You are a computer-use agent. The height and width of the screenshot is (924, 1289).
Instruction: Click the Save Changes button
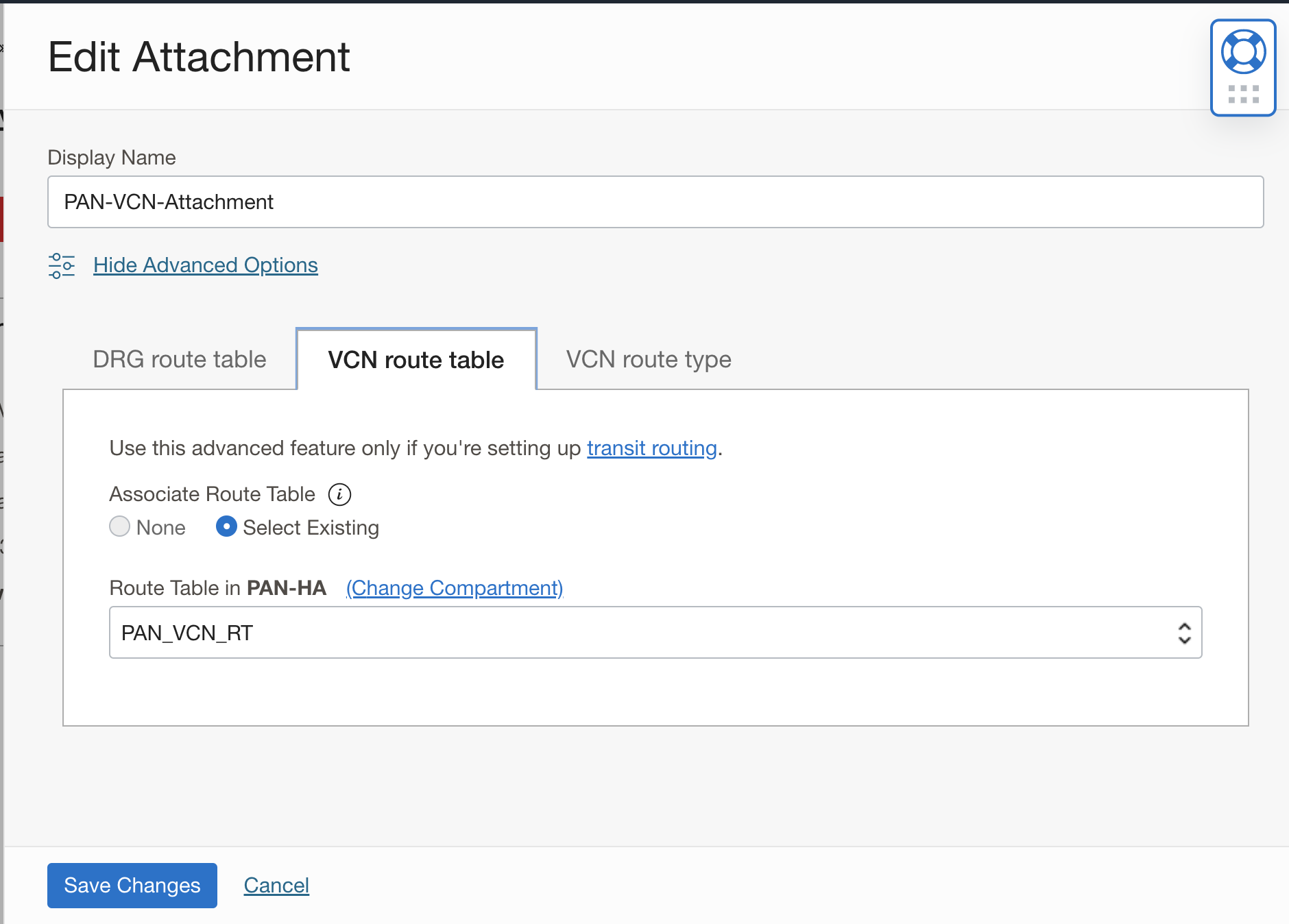[132, 886]
